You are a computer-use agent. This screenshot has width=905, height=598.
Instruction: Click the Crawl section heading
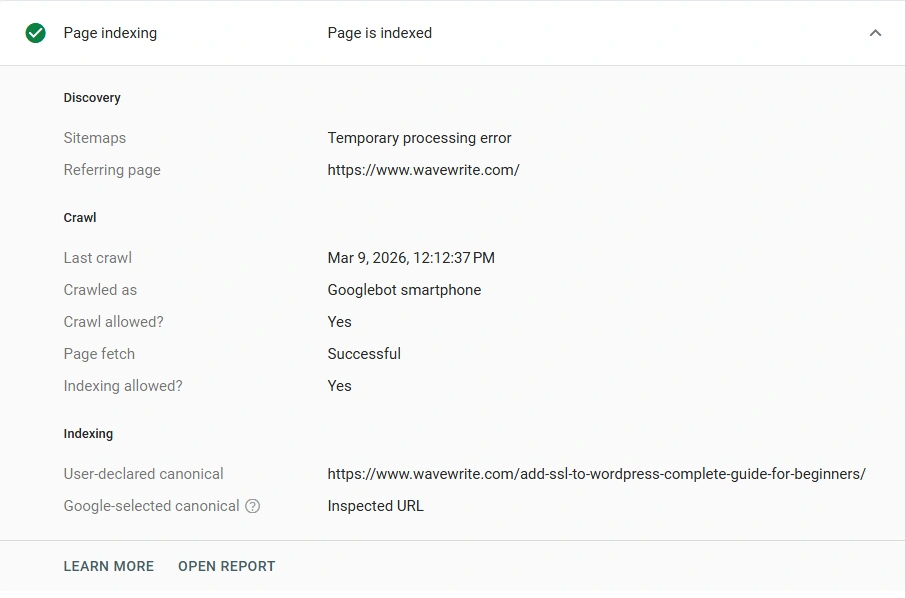(80, 217)
